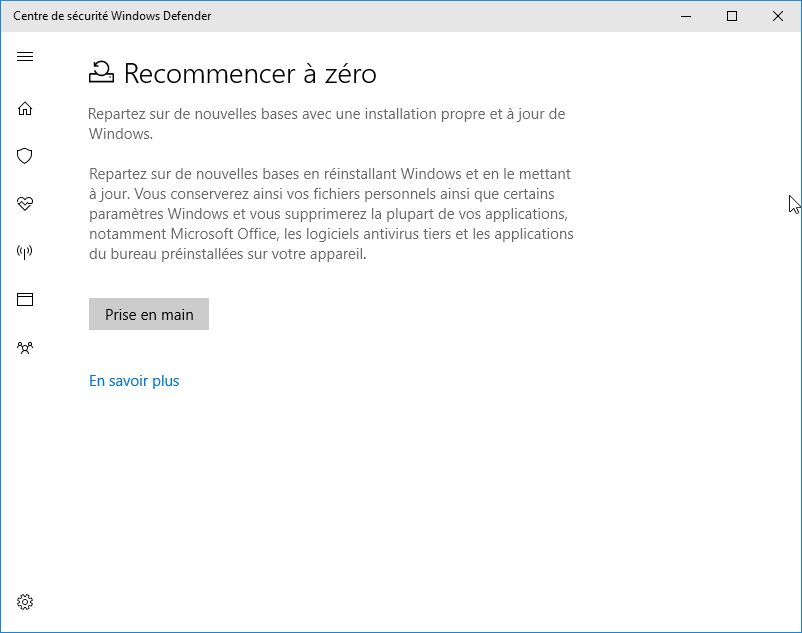The image size is (802, 633).
Task: Expand the hamburger navigation menu
Action: pos(25,56)
